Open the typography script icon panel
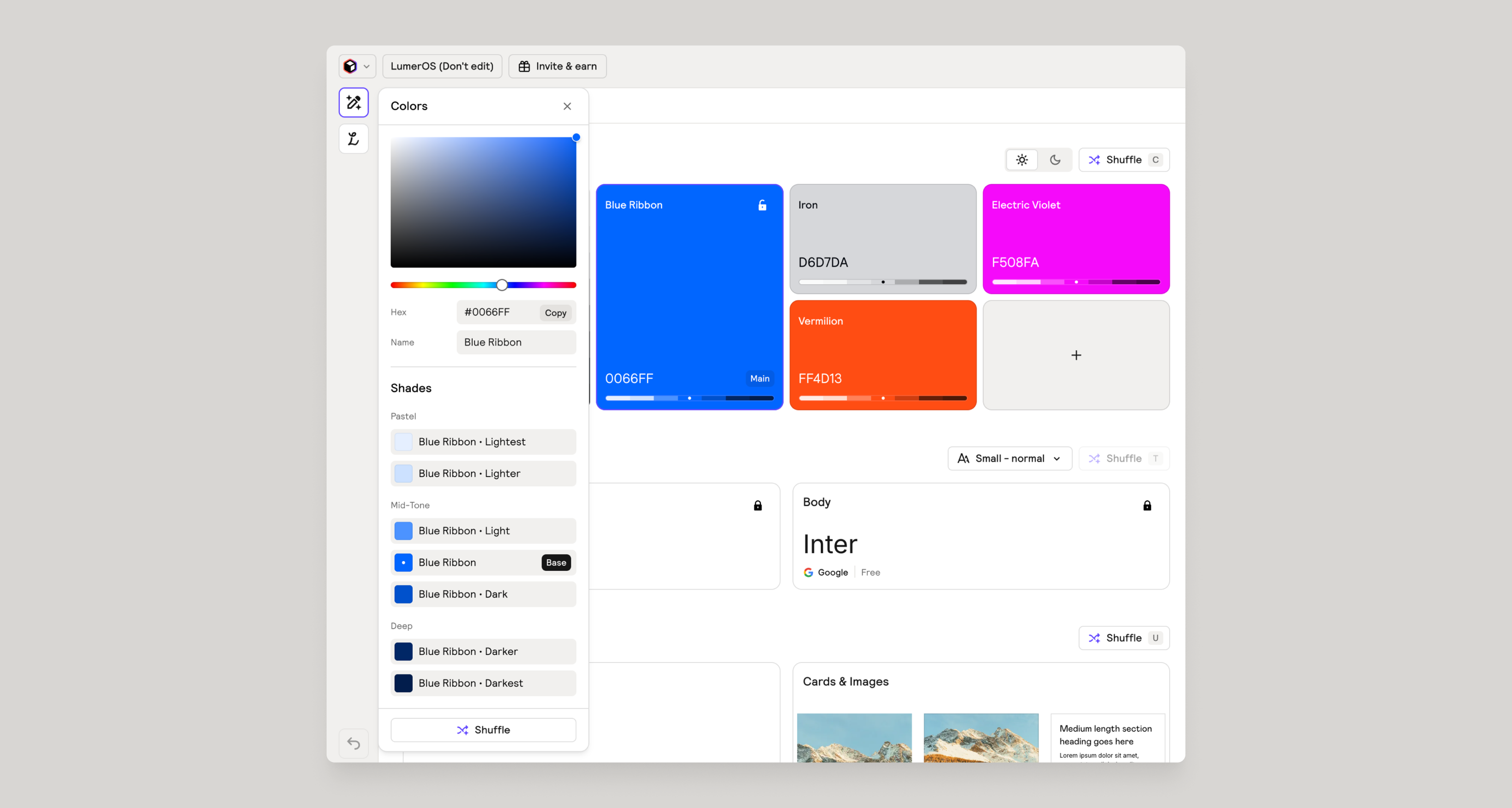The width and height of the screenshot is (1512, 808). 353,139
